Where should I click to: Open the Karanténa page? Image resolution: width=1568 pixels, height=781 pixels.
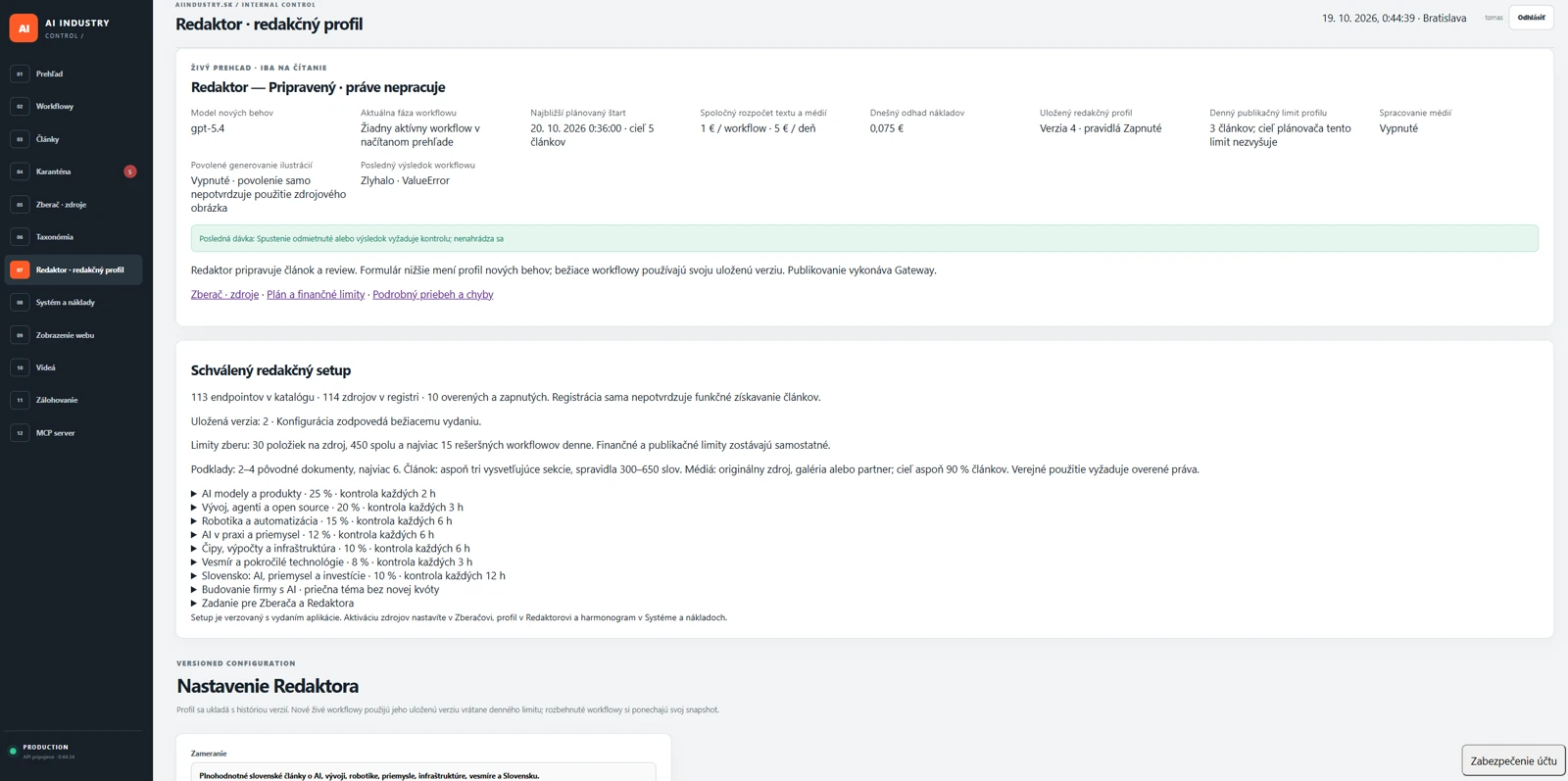coord(73,171)
